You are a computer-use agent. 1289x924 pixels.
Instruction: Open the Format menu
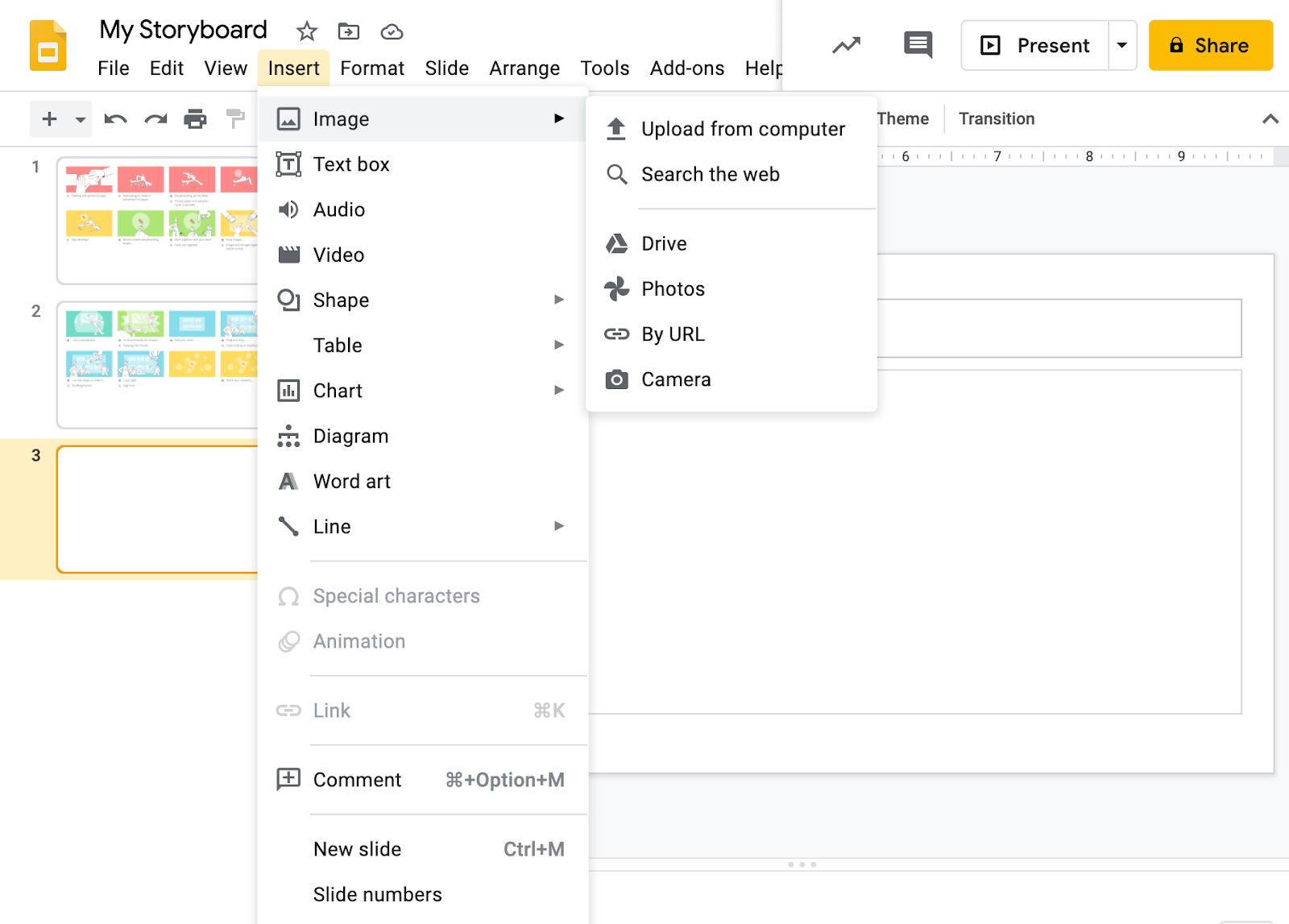tap(371, 68)
